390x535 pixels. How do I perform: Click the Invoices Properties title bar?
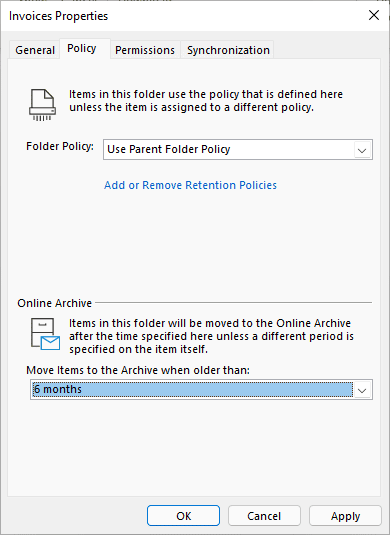pyautogui.click(x=184, y=16)
